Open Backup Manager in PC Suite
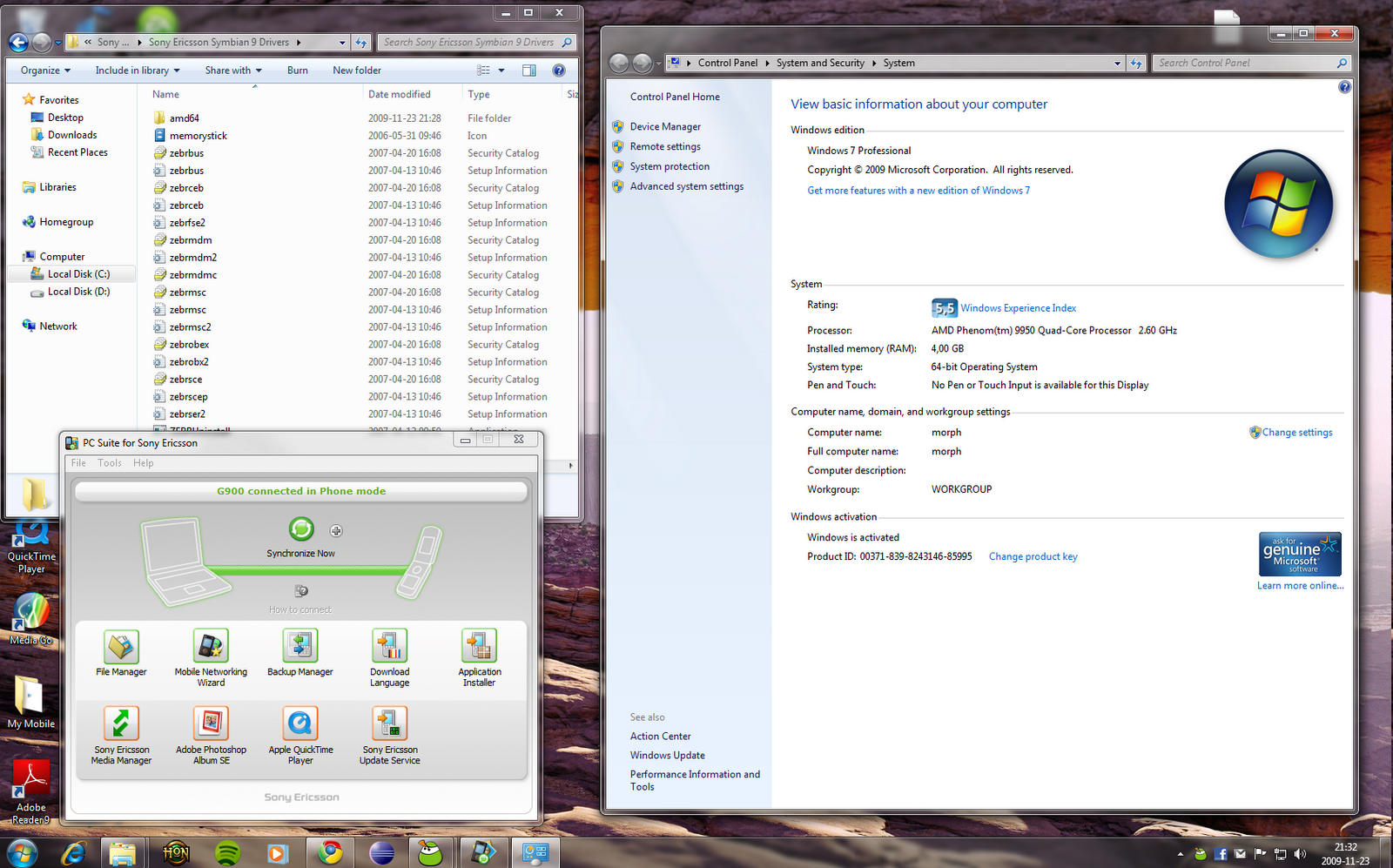This screenshot has width=1393, height=868. [300, 646]
